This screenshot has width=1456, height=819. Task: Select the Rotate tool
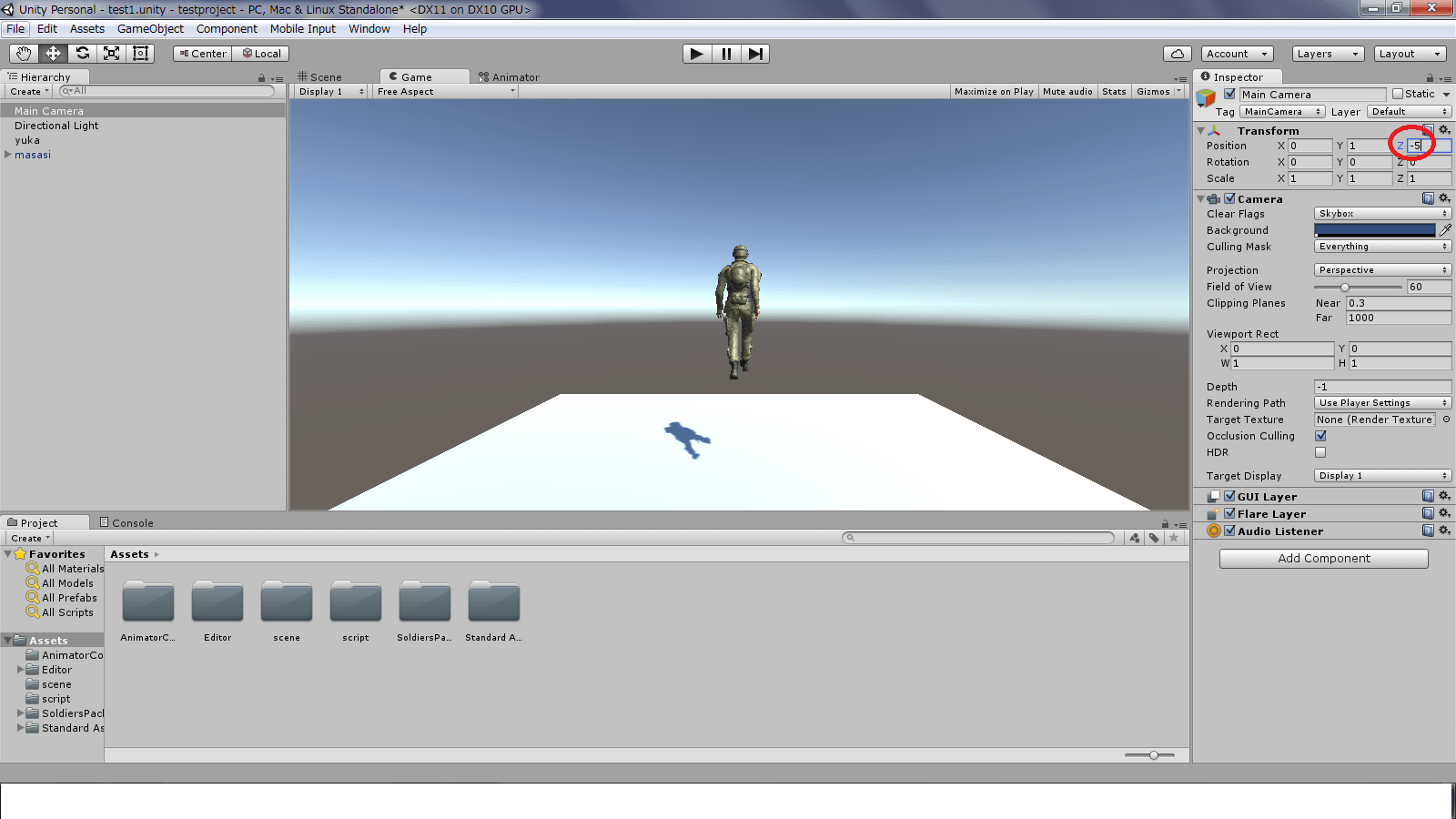tap(82, 54)
